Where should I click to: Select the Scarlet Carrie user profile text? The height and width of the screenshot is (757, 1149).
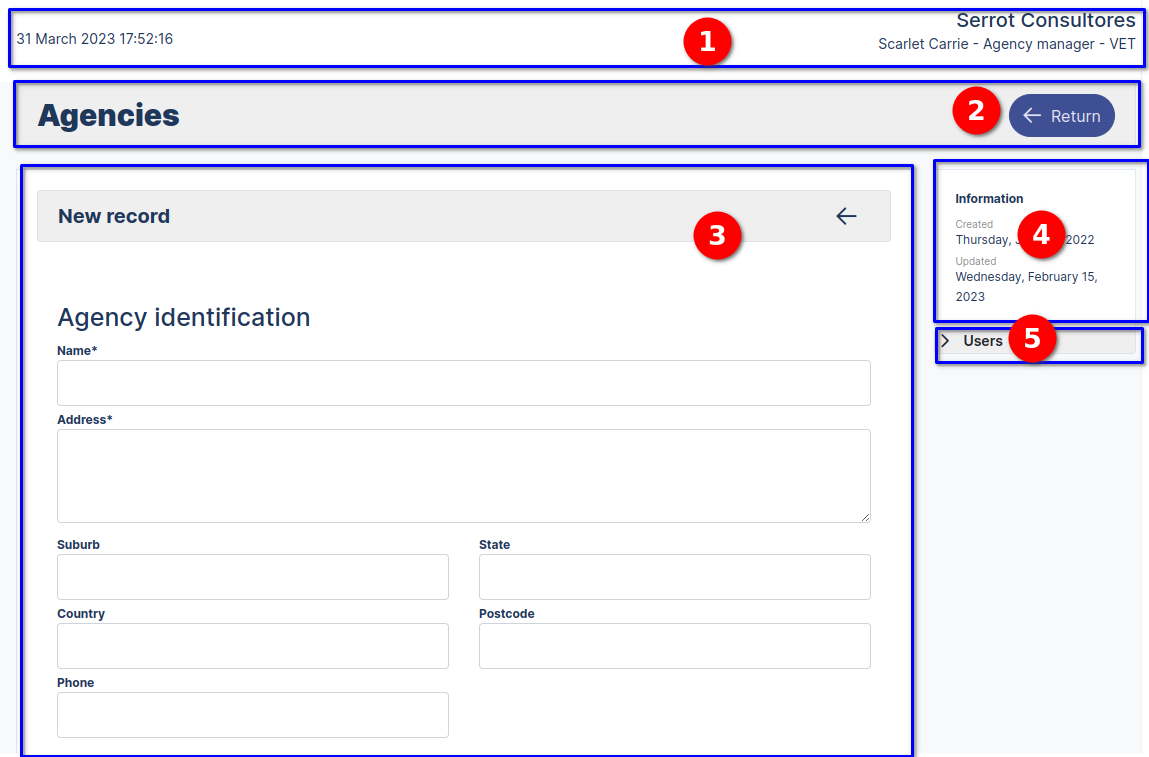pos(1007,43)
